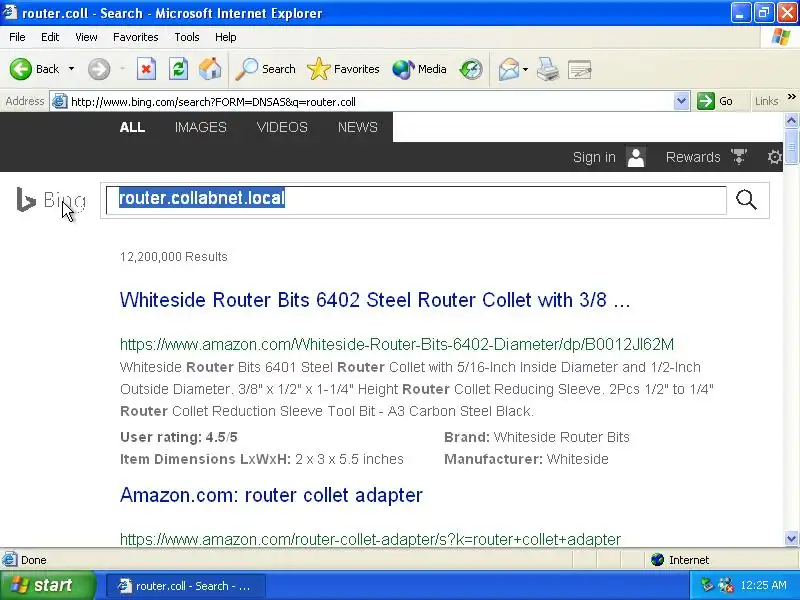
Task: Click in the Bing search box
Action: (416, 199)
